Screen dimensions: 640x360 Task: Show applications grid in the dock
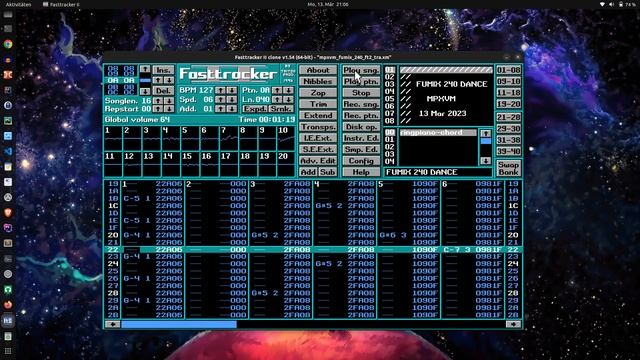point(8,351)
